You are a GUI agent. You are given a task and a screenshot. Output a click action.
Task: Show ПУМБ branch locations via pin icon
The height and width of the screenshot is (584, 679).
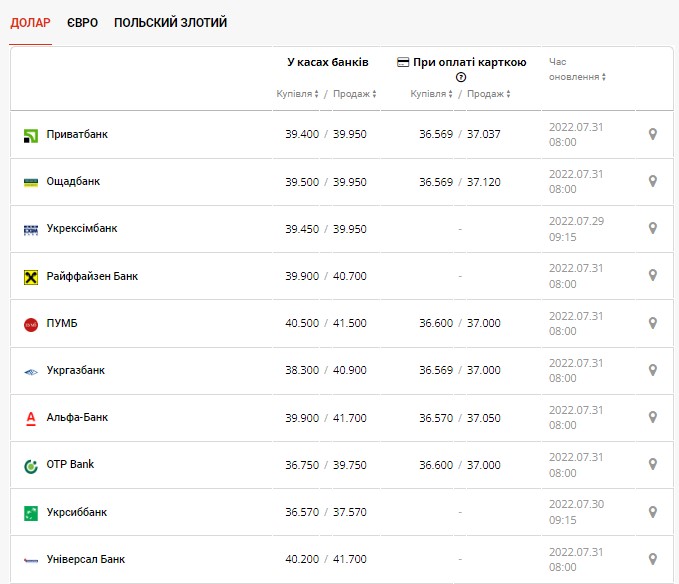[x=653, y=323]
